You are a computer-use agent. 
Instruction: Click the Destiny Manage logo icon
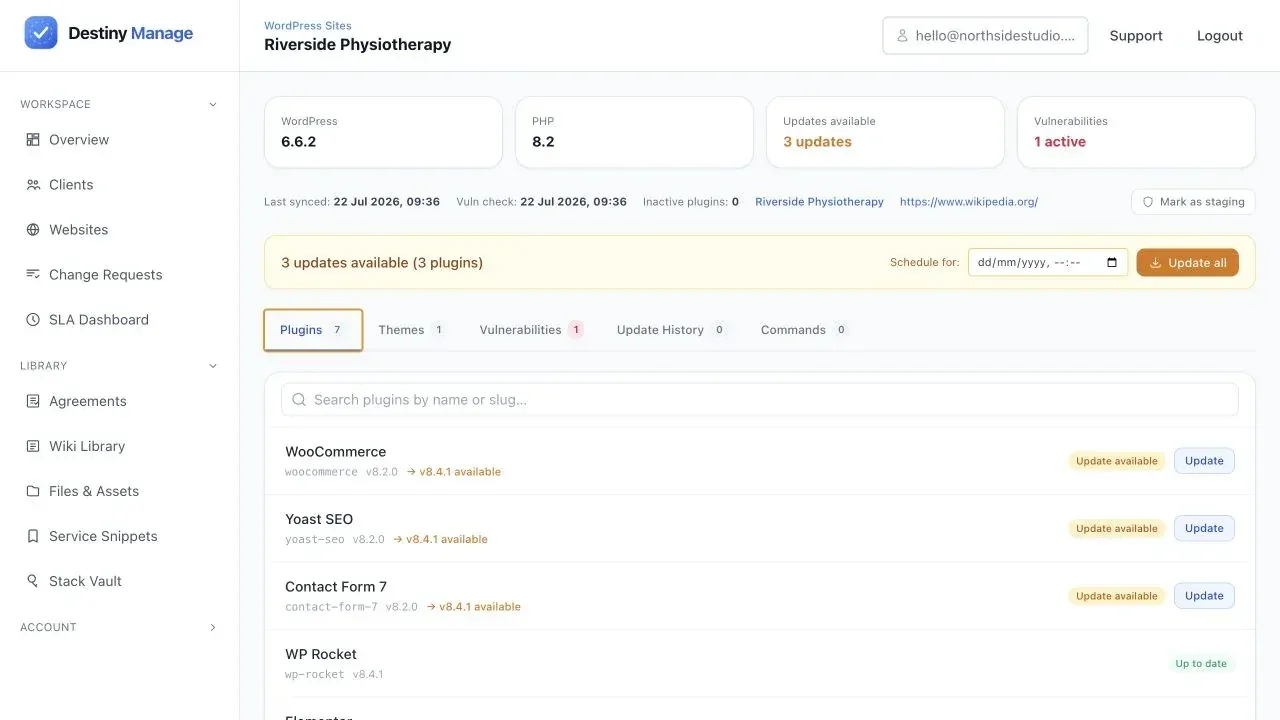[41, 33]
